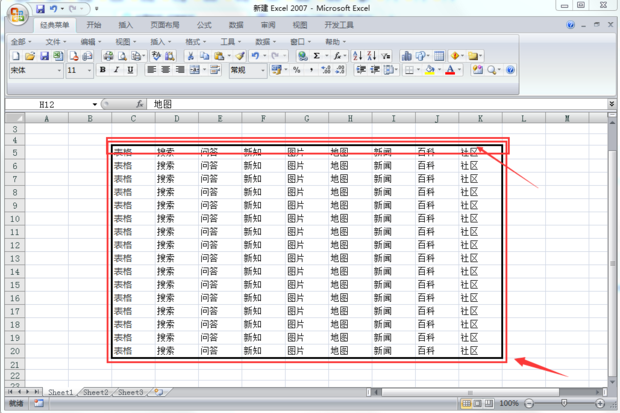The image size is (620, 413).
Task: Cut selection with scissors icon
Action: click(x=191, y=56)
